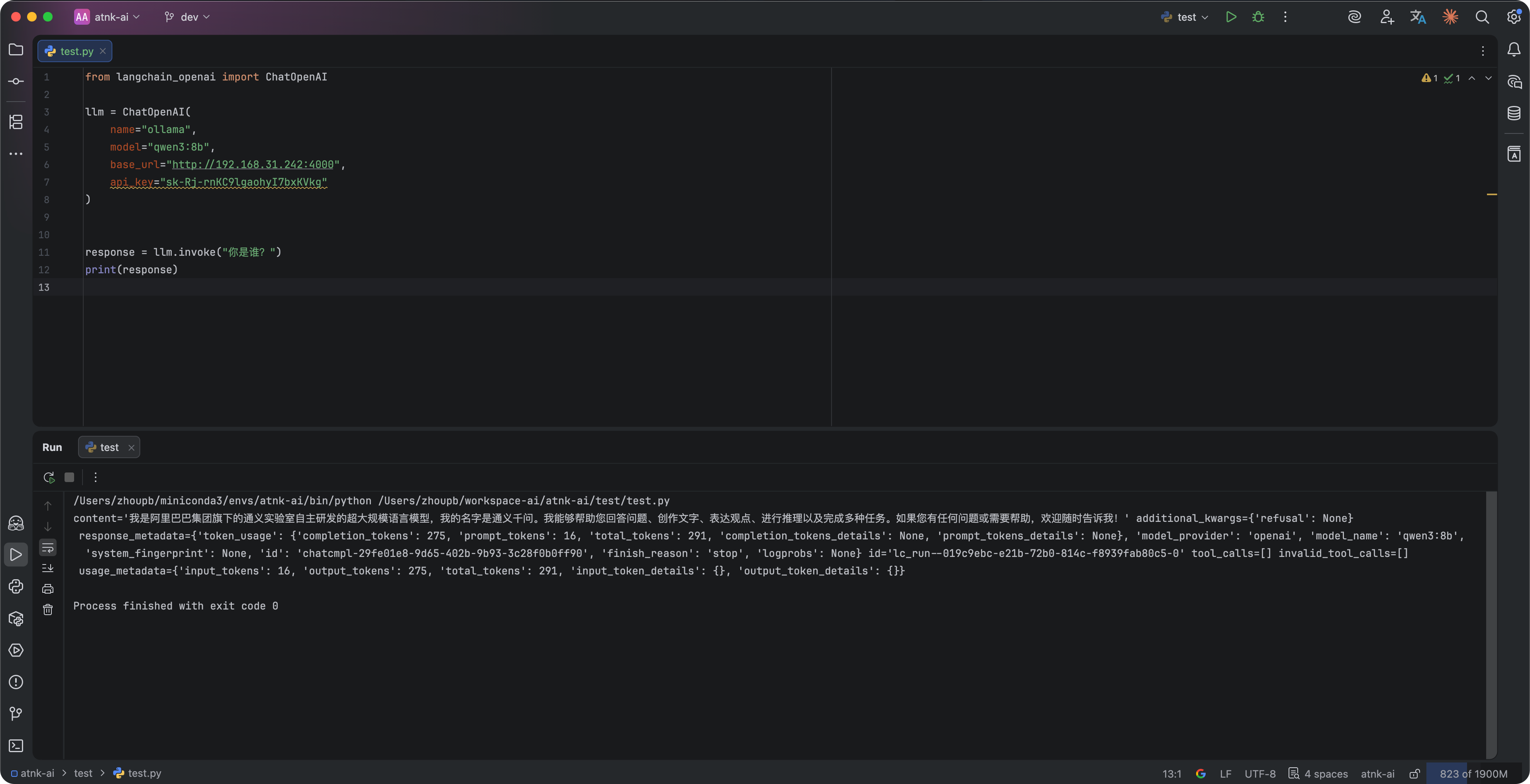Toggle read-only lock in status bar
Screen dimensions: 1530x784
click(1414, 773)
